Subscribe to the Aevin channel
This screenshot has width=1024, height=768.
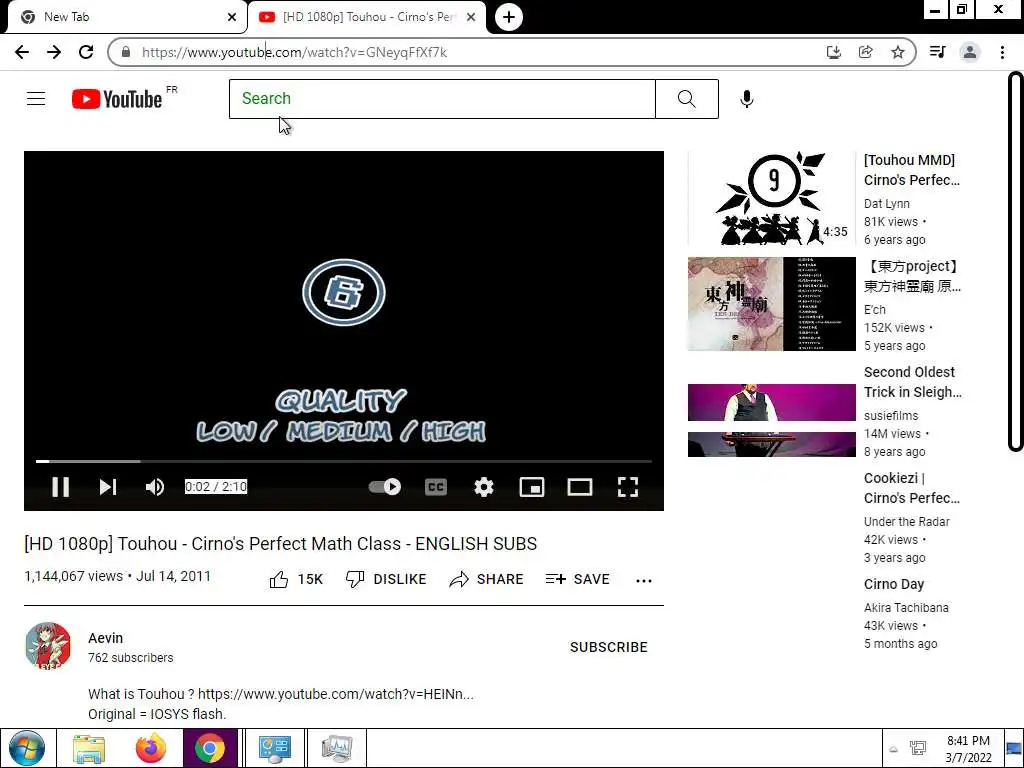tap(609, 647)
